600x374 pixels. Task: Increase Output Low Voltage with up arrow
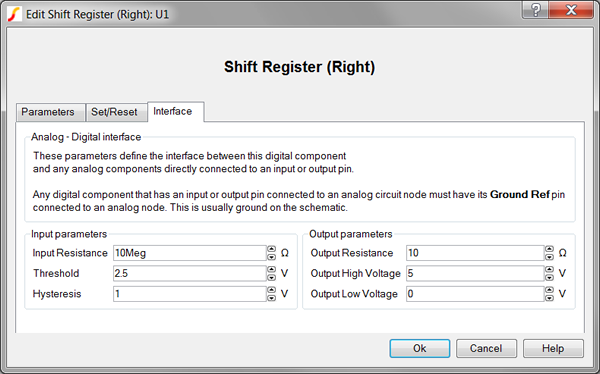549,290
